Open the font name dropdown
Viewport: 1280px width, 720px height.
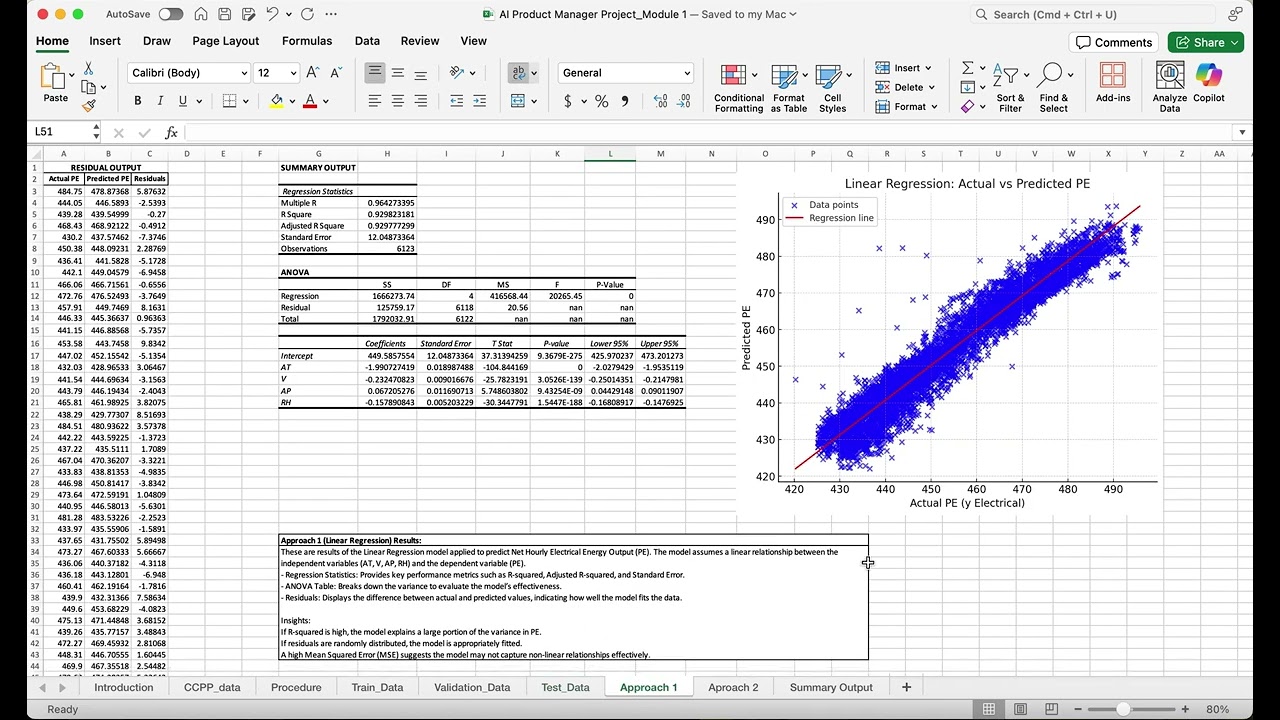[x=243, y=73]
